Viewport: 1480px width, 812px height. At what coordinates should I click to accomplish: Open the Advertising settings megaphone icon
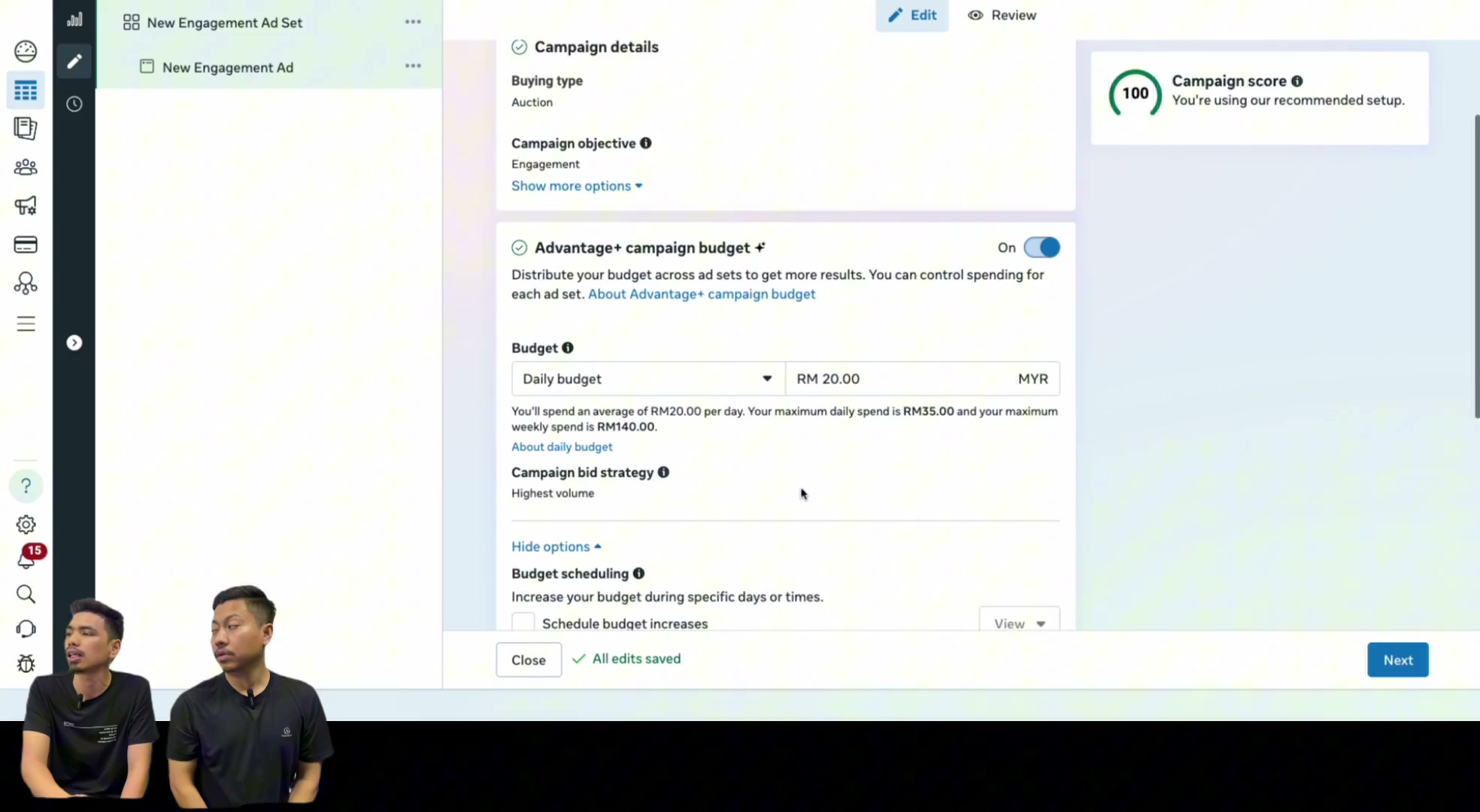26,205
